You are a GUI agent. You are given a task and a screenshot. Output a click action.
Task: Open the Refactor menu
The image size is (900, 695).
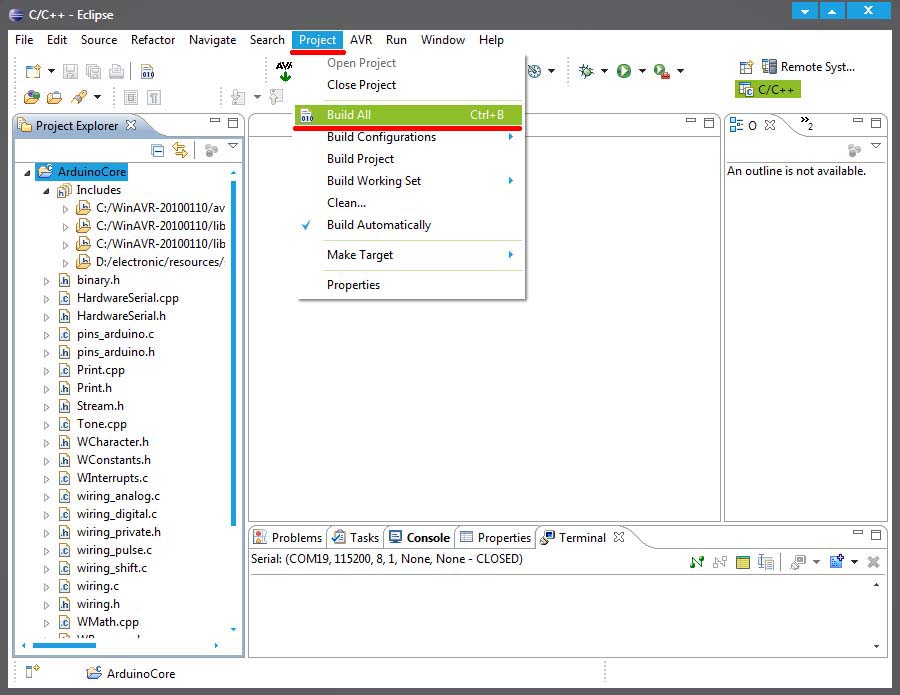(153, 40)
